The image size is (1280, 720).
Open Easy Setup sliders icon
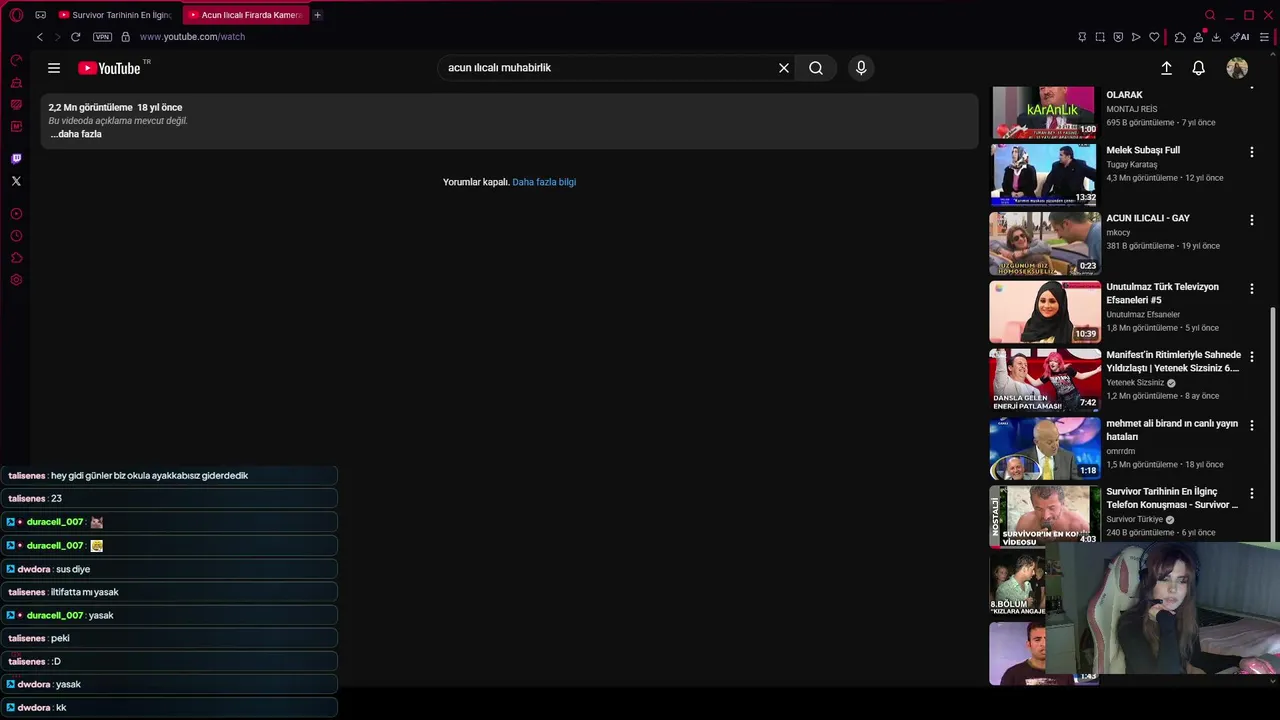pos(1264,37)
